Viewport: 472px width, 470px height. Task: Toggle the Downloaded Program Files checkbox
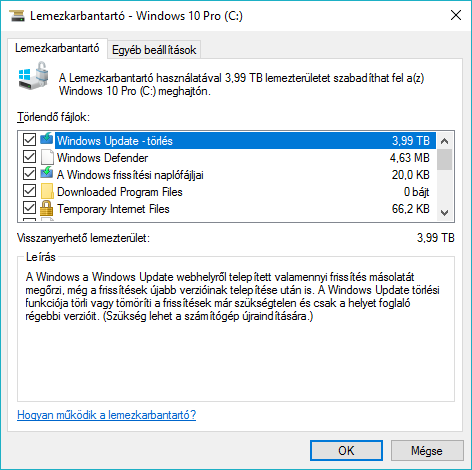29,191
